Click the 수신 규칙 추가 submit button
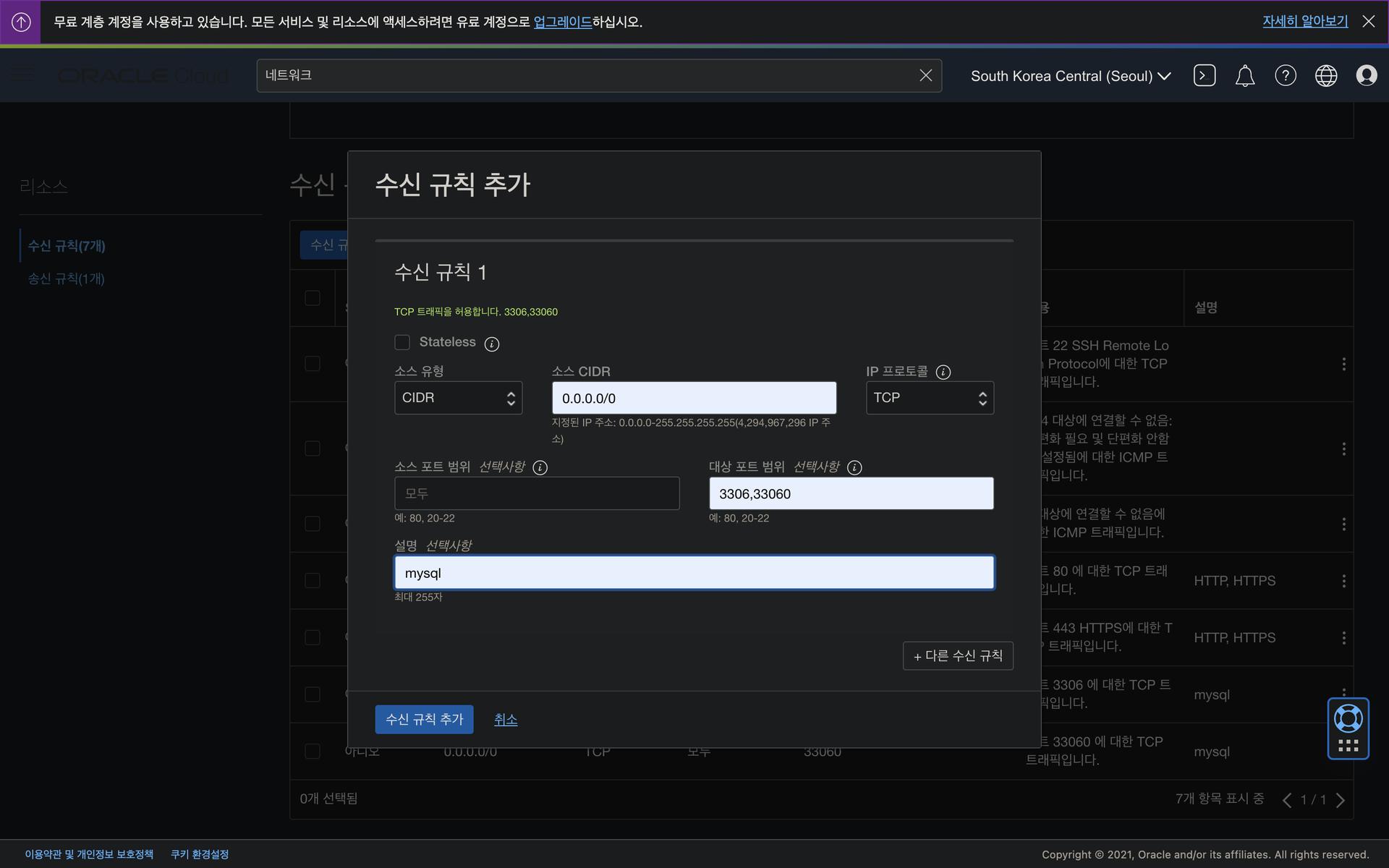 (424, 719)
